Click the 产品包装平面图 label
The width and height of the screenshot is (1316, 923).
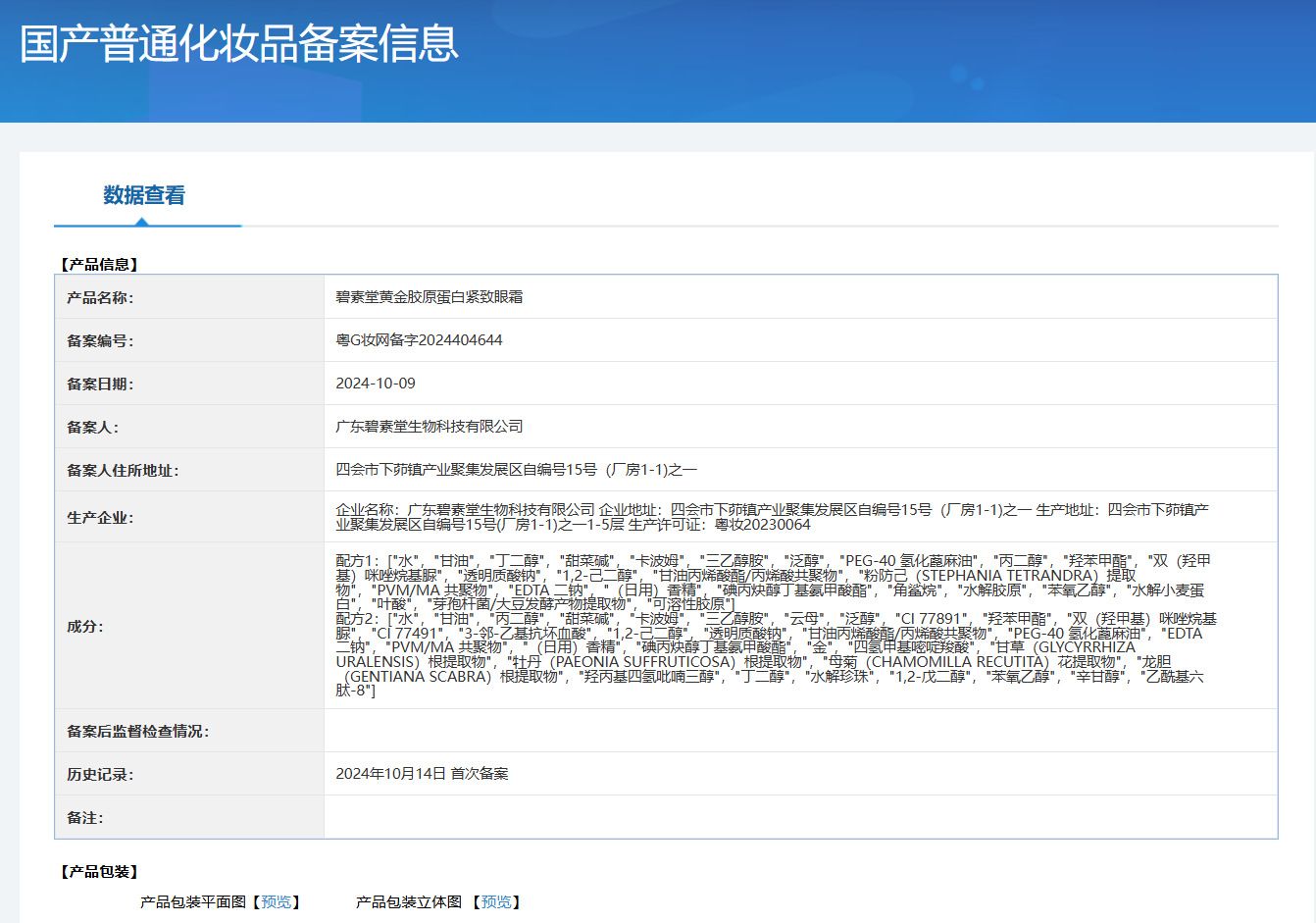tap(193, 902)
